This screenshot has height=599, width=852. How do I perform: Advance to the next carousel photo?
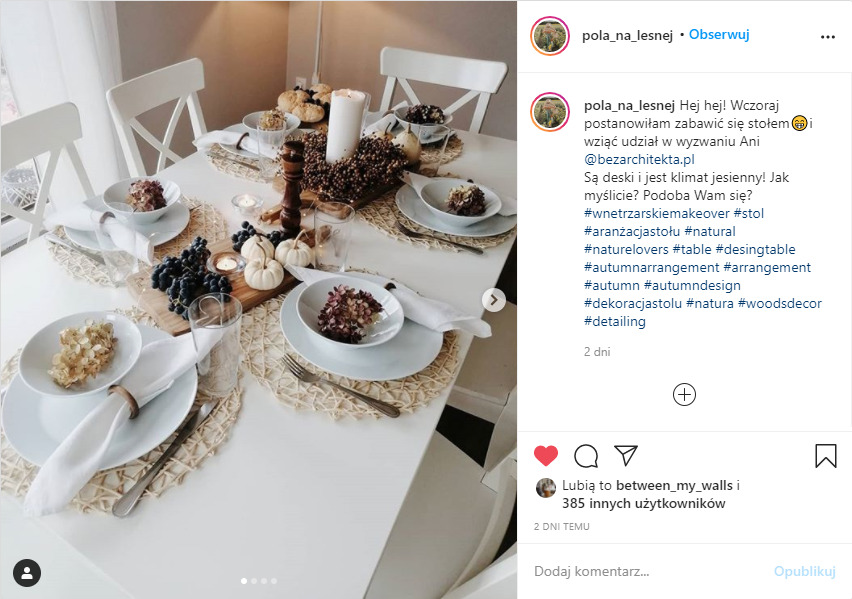coord(494,300)
